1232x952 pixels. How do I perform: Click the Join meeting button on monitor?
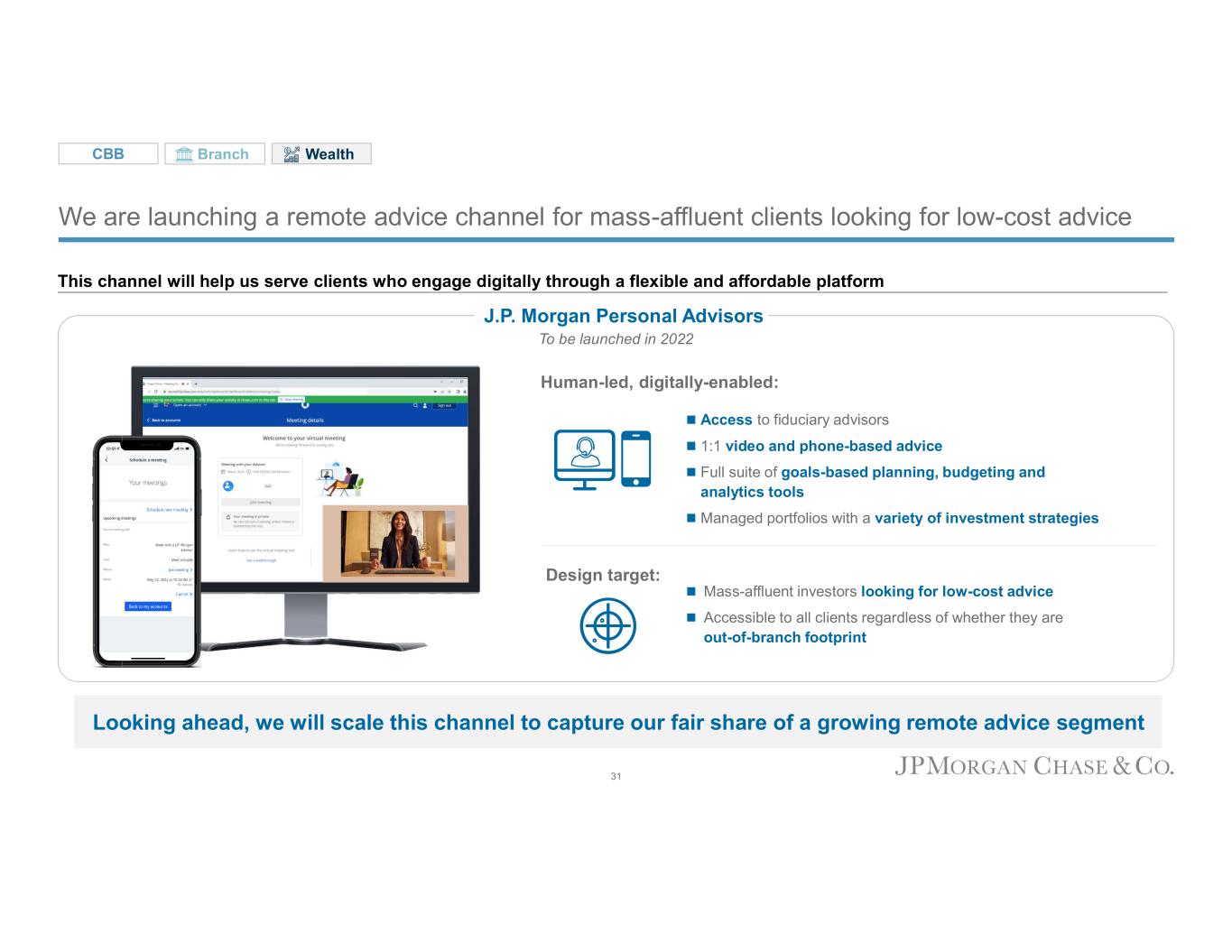[260, 502]
